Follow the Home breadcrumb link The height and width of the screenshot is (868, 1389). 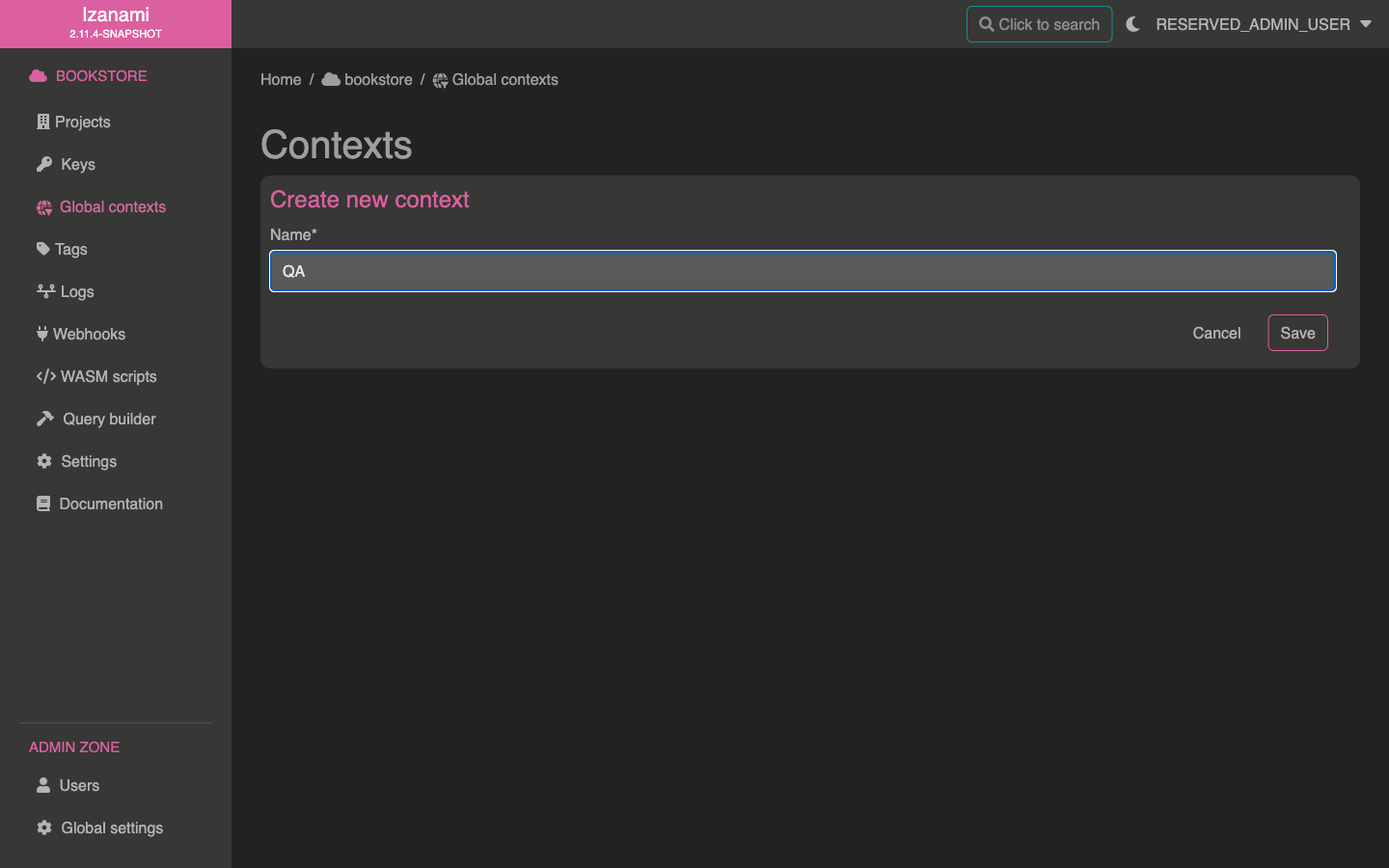281,80
